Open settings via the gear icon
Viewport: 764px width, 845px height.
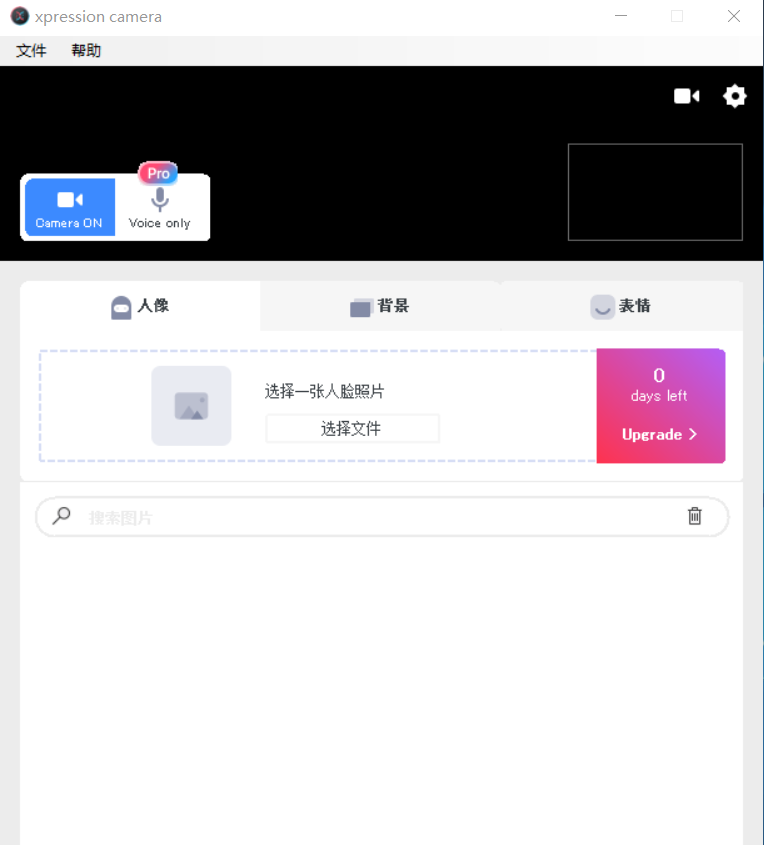734,96
